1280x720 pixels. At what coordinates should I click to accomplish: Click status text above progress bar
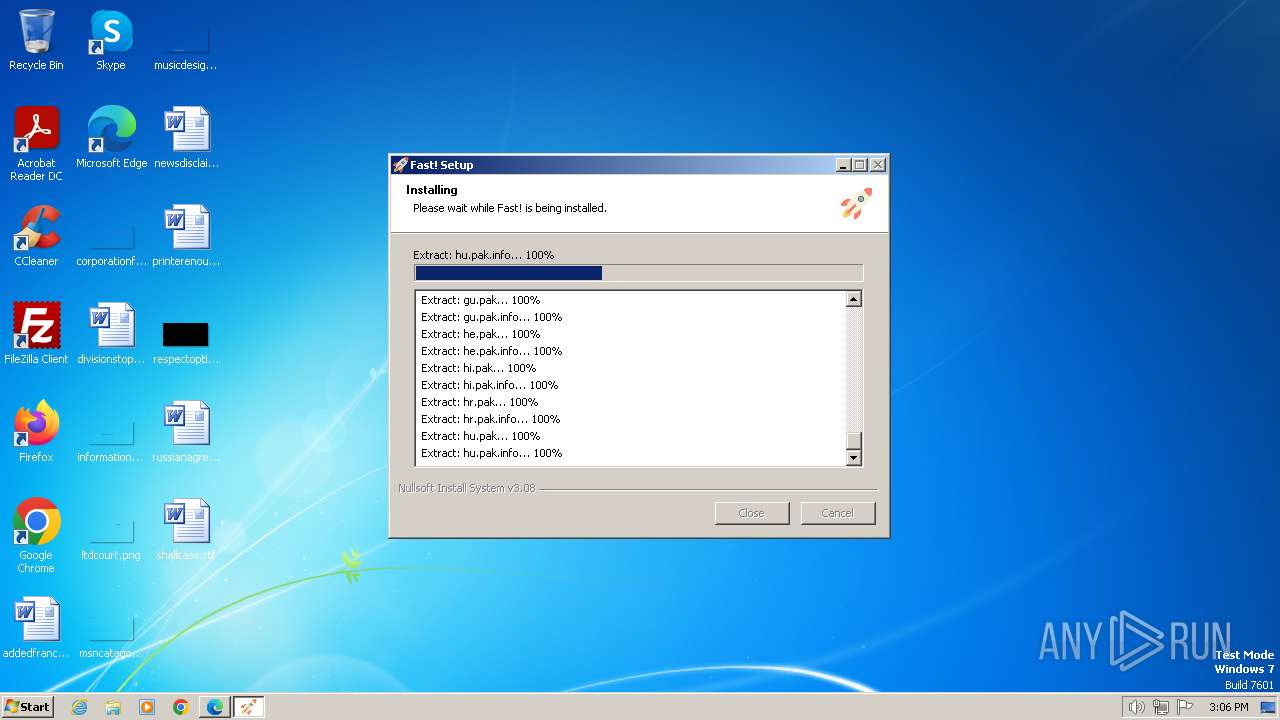pyautogui.click(x=483, y=255)
